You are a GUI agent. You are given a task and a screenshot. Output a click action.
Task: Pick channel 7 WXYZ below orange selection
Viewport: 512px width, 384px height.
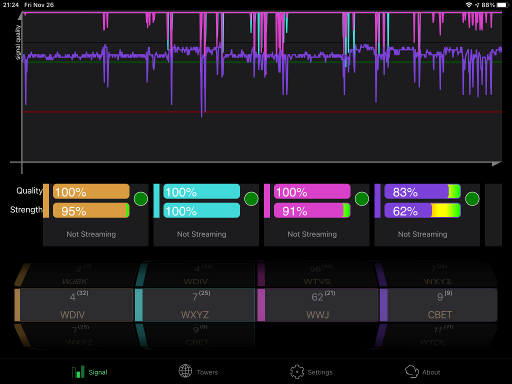pos(77,335)
